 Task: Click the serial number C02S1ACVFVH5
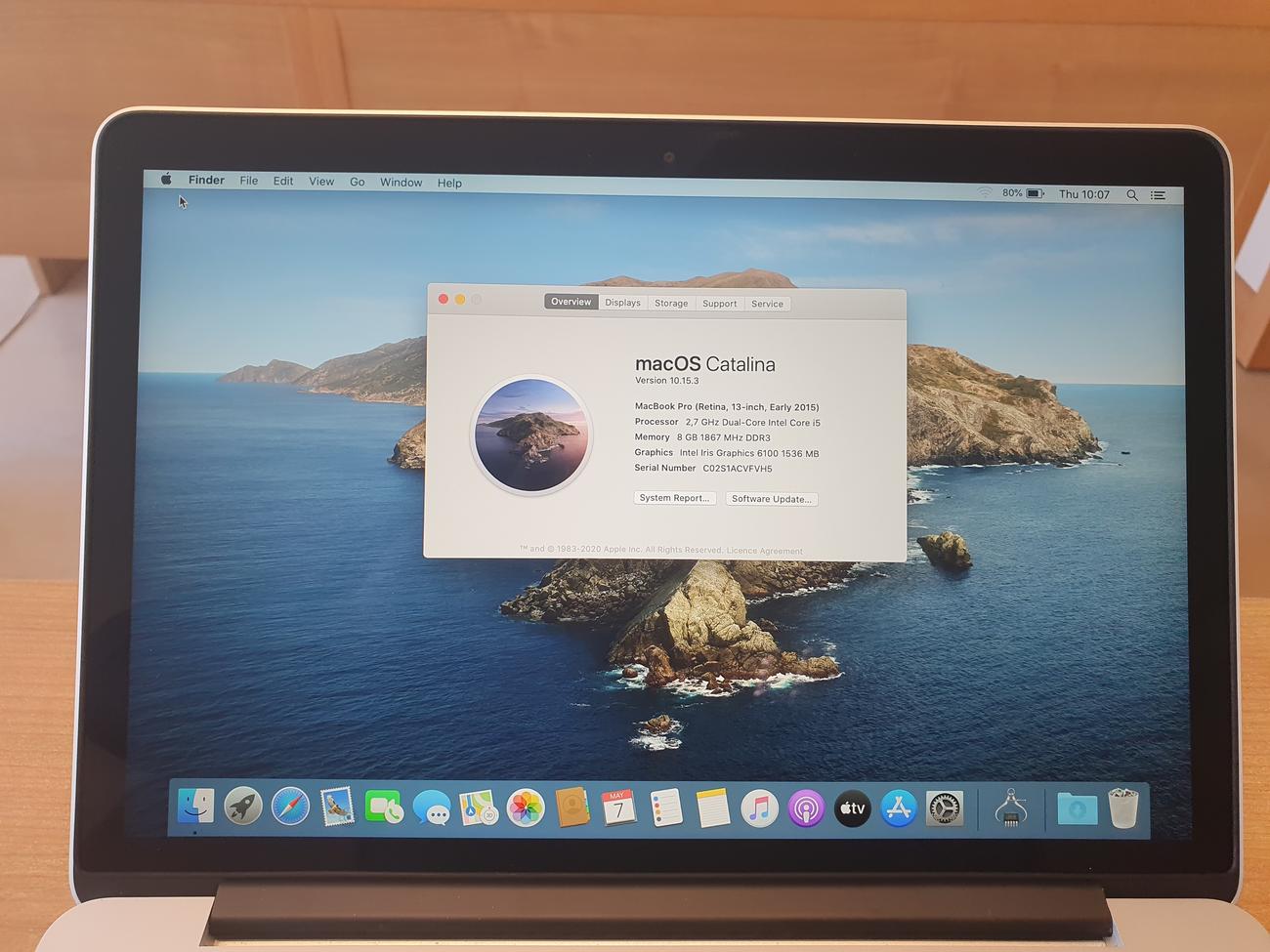738,469
